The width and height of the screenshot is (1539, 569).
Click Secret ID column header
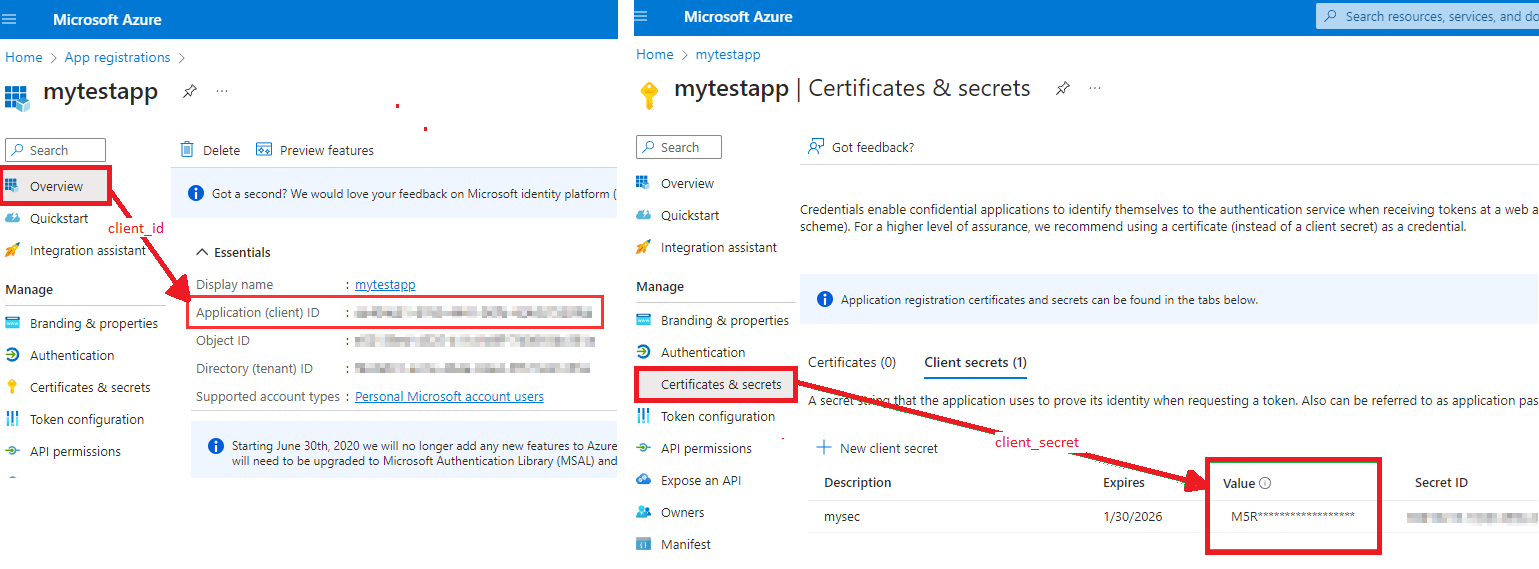(1441, 483)
